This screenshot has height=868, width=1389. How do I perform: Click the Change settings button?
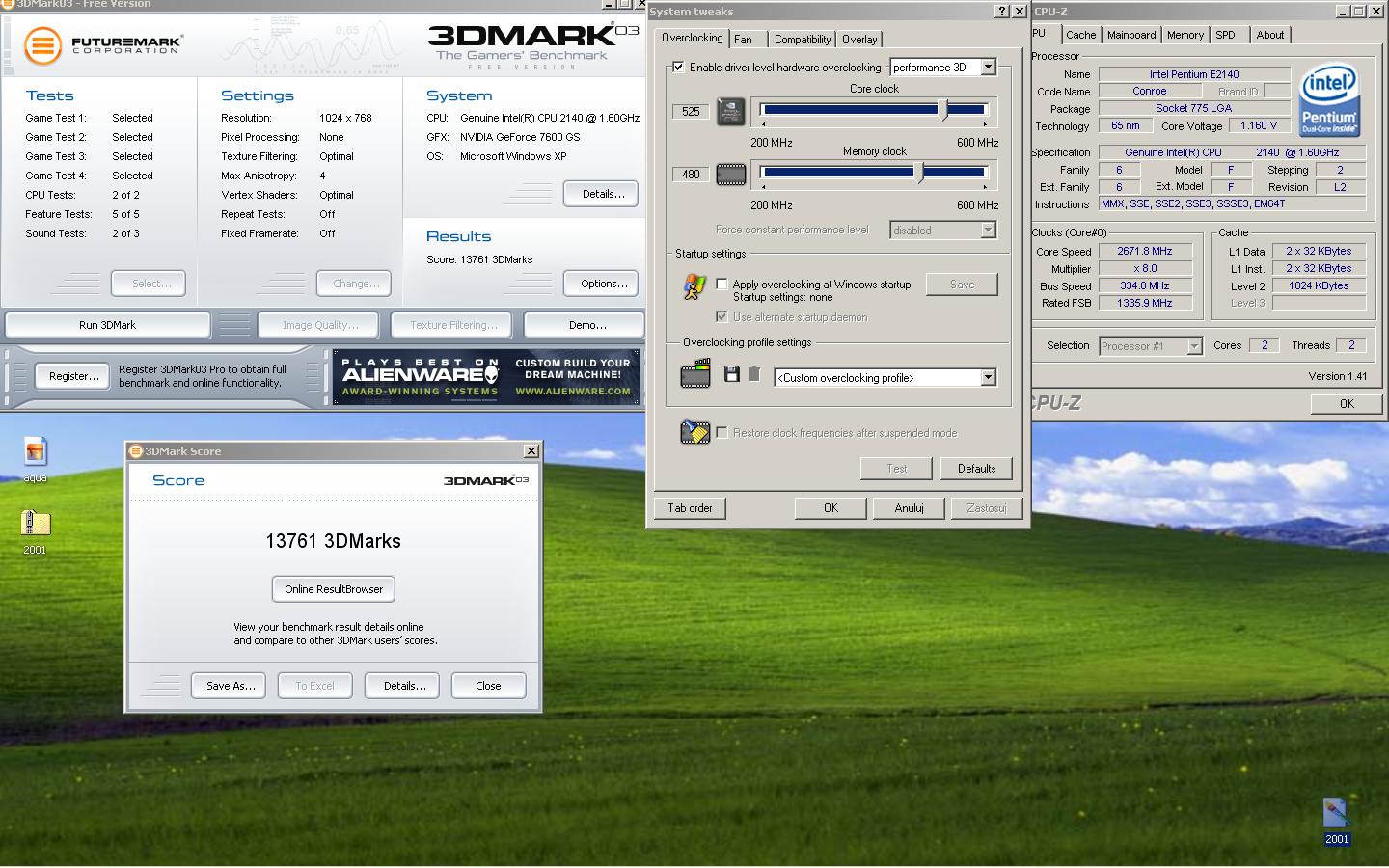pyautogui.click(x=355, y=284)
